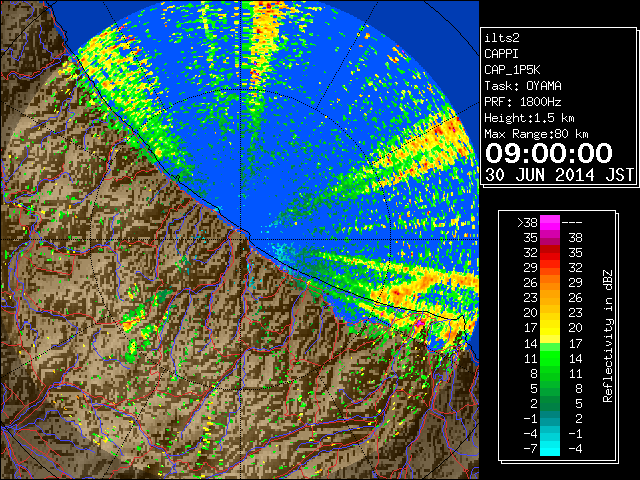This screenshot has width=640, height=480.
Task: Pick the bright green 11–14 dBZ swatch
Action: [550, 358]
